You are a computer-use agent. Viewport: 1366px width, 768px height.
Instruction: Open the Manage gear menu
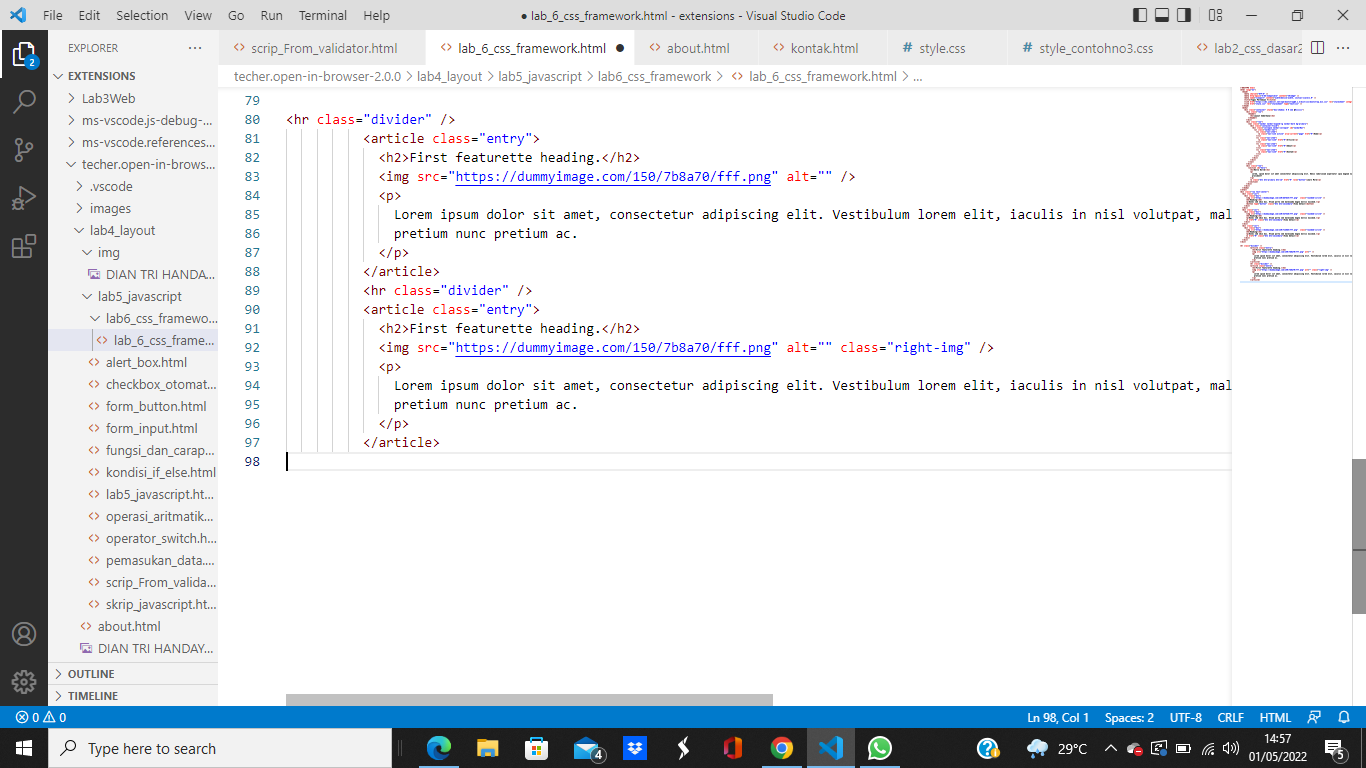tap(25, 682)
